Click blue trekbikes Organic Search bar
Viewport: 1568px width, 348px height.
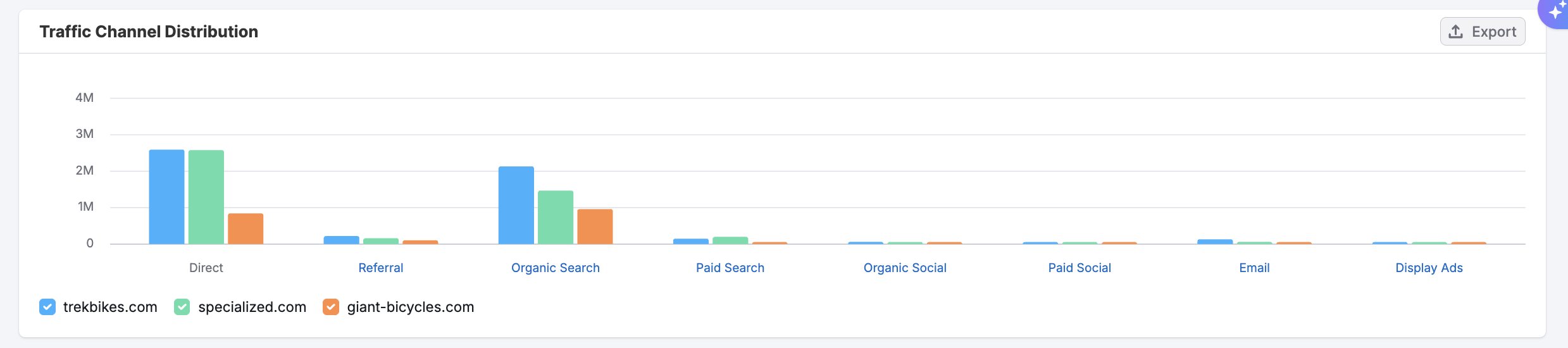click(516, 205)
